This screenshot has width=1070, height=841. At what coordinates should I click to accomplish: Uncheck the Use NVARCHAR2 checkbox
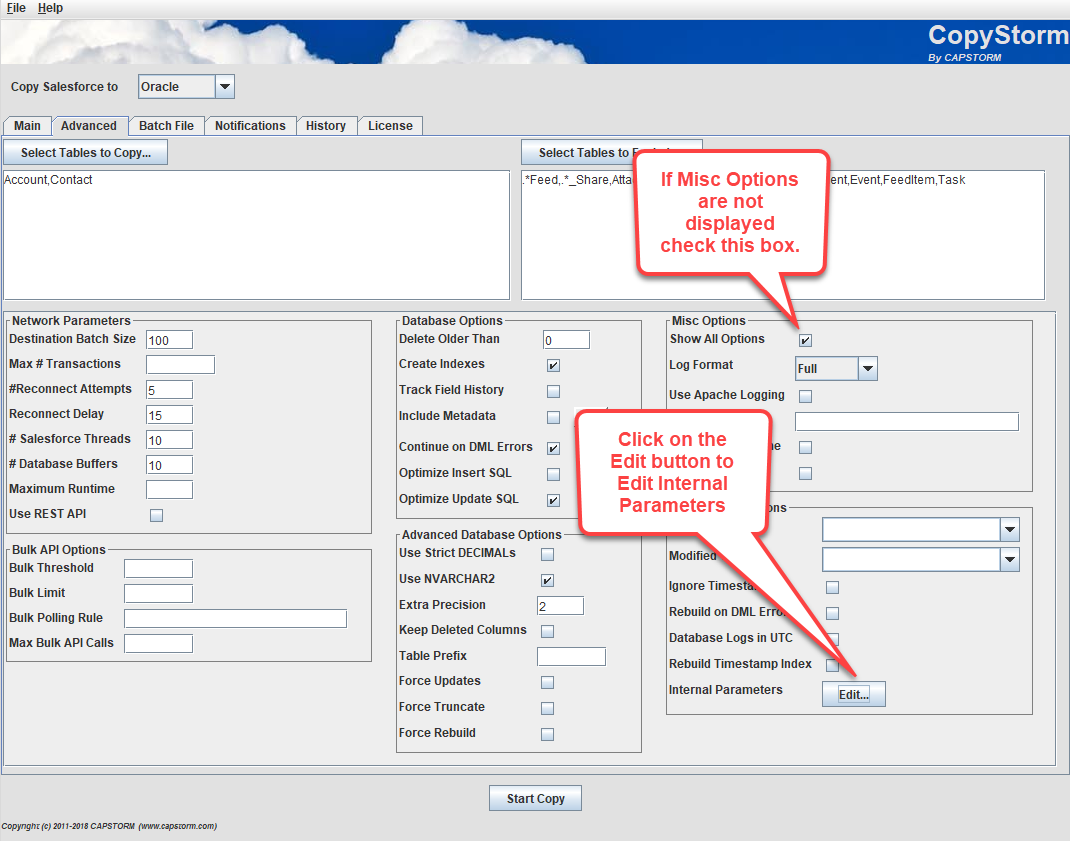pyautogui.click(x=547, y=580)
